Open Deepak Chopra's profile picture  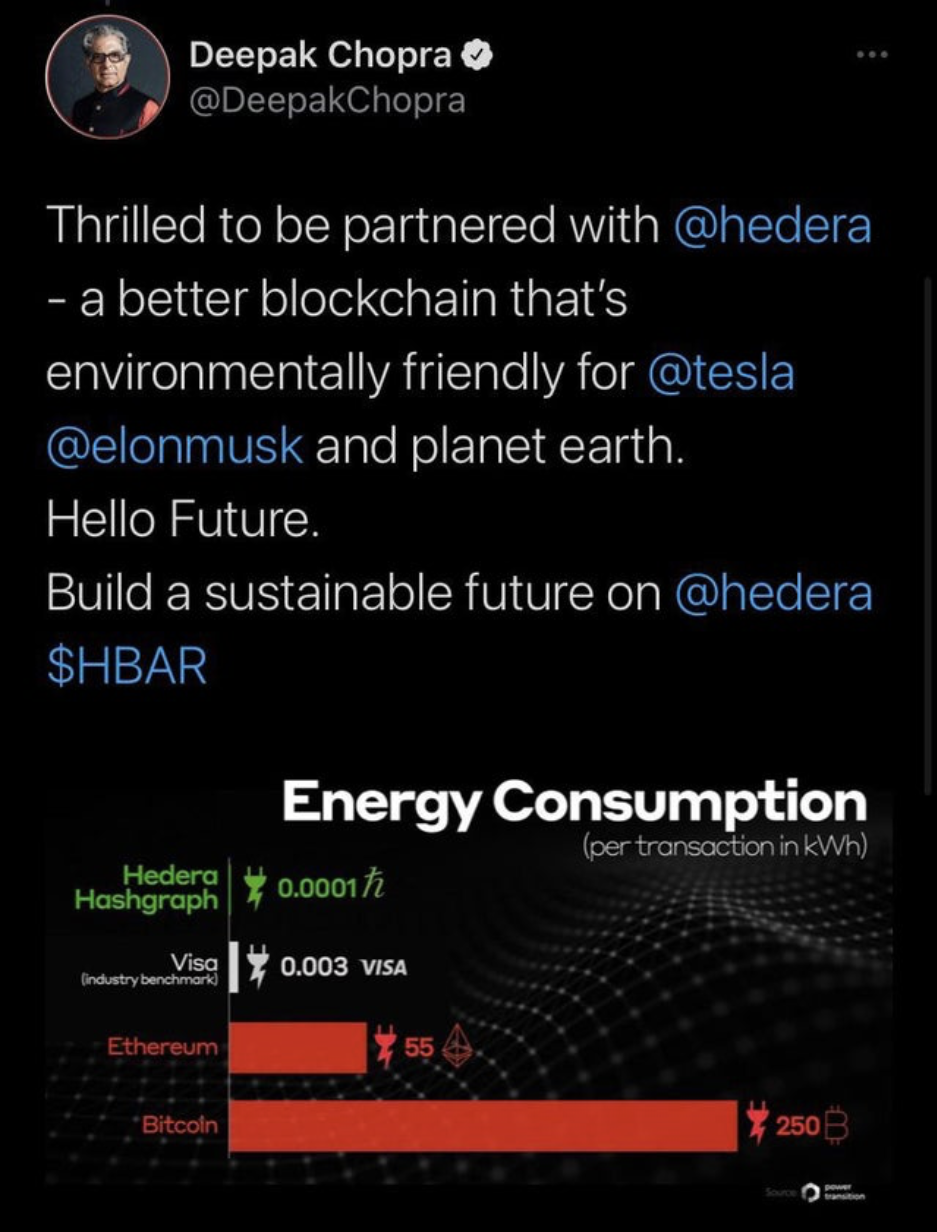[x=108, y=76]
